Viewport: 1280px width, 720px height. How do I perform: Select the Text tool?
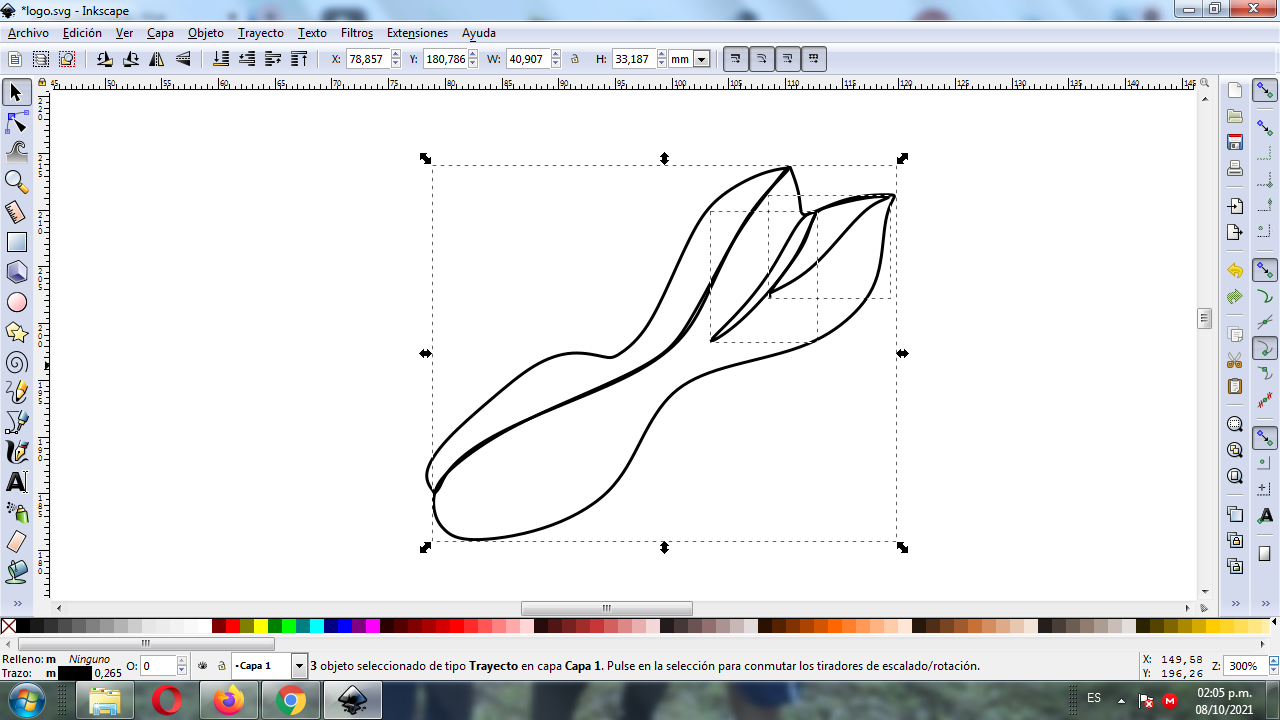pyautogui.click(x=16, y=482)
